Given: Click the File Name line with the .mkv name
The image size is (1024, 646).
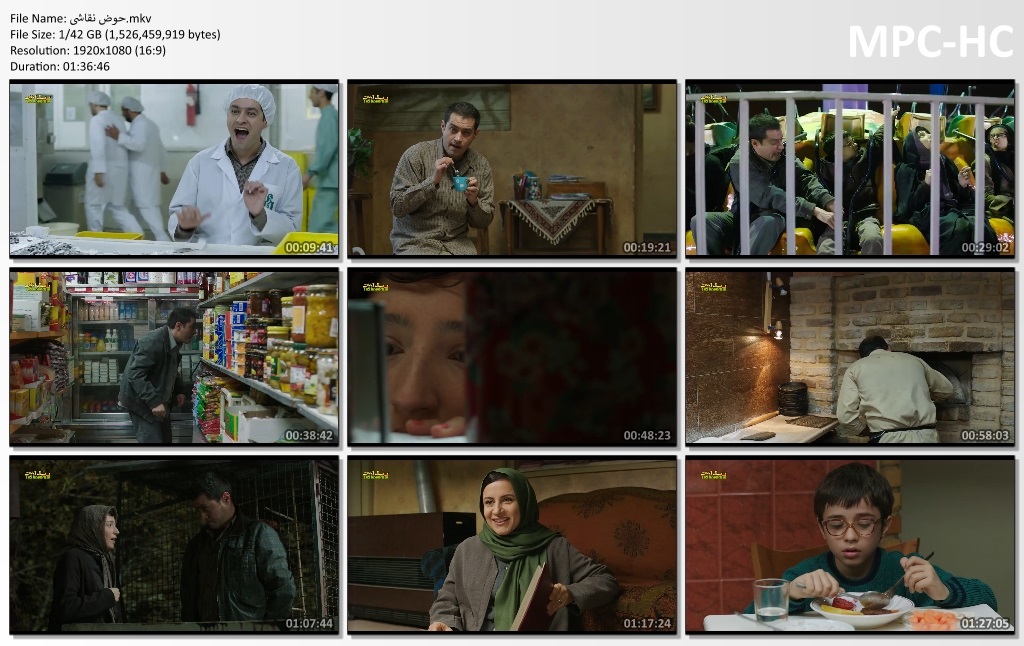Looking at the screenshot, I should click(81, 18).
